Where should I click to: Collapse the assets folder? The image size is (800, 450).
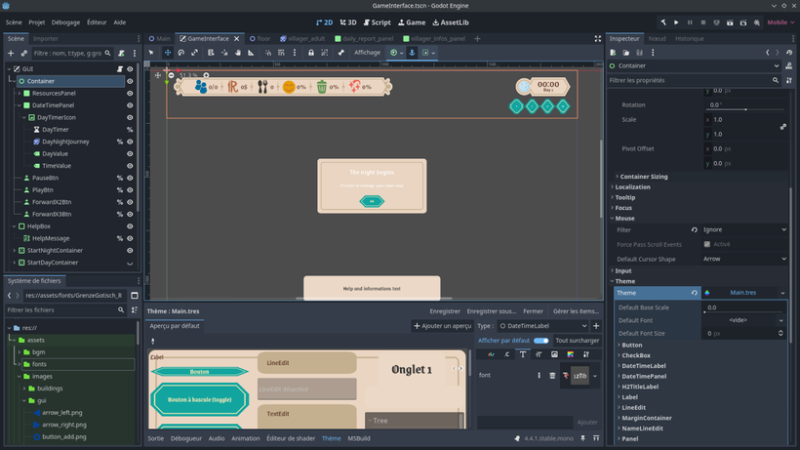click(x=14, y=340)
